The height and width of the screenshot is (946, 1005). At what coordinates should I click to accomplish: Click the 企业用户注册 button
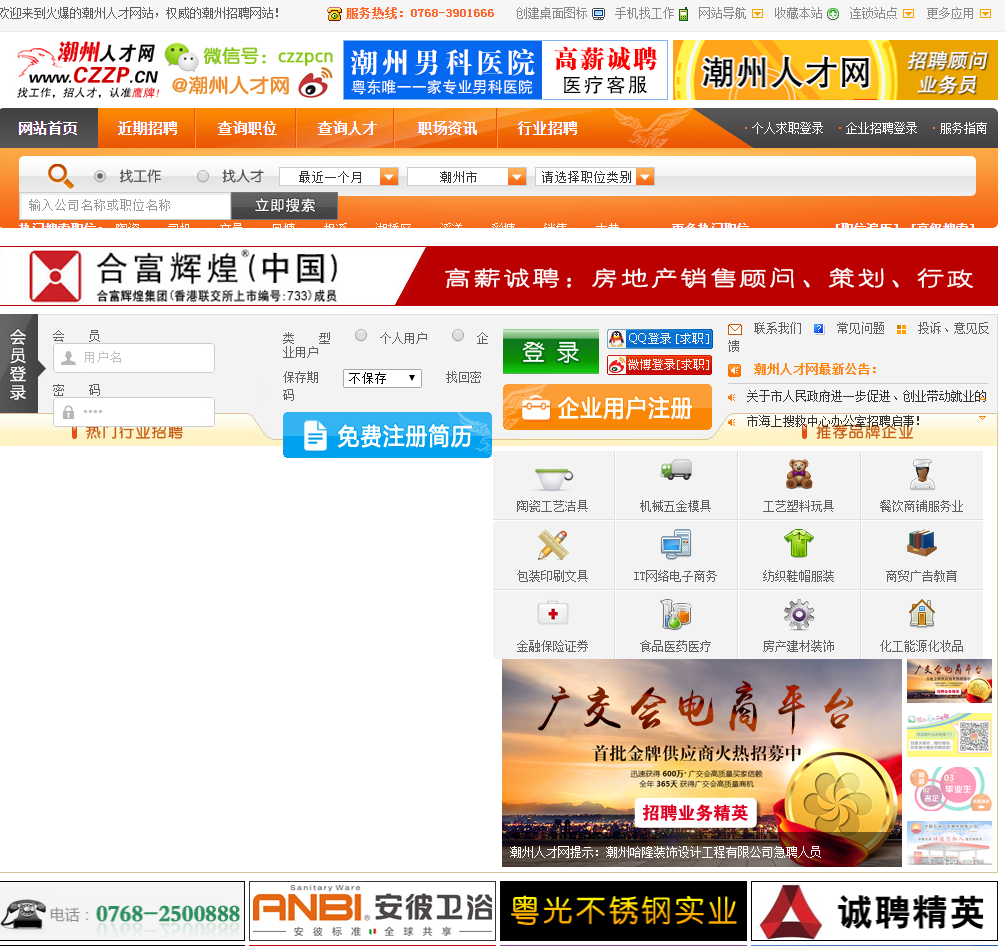click(x=608, y=407)
